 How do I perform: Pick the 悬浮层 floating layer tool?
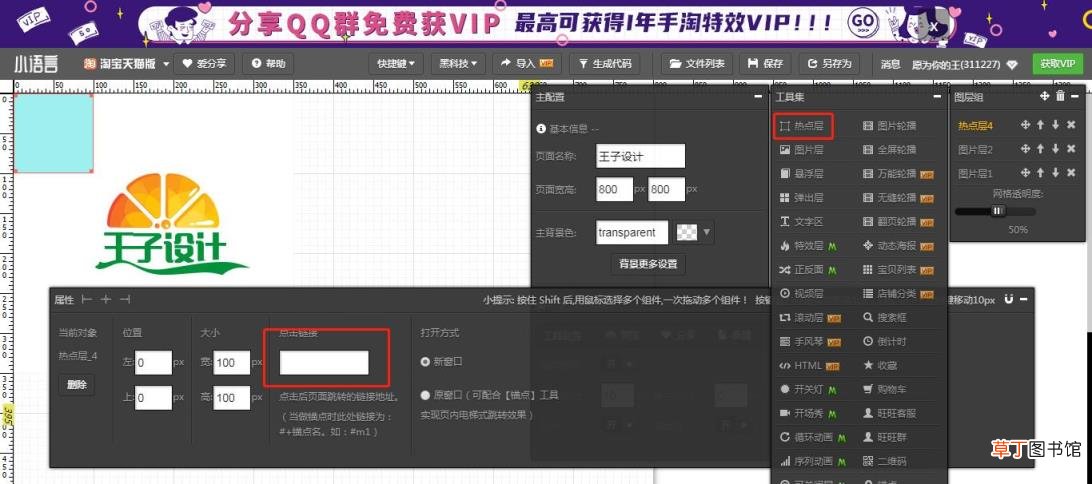click(802, 173)
